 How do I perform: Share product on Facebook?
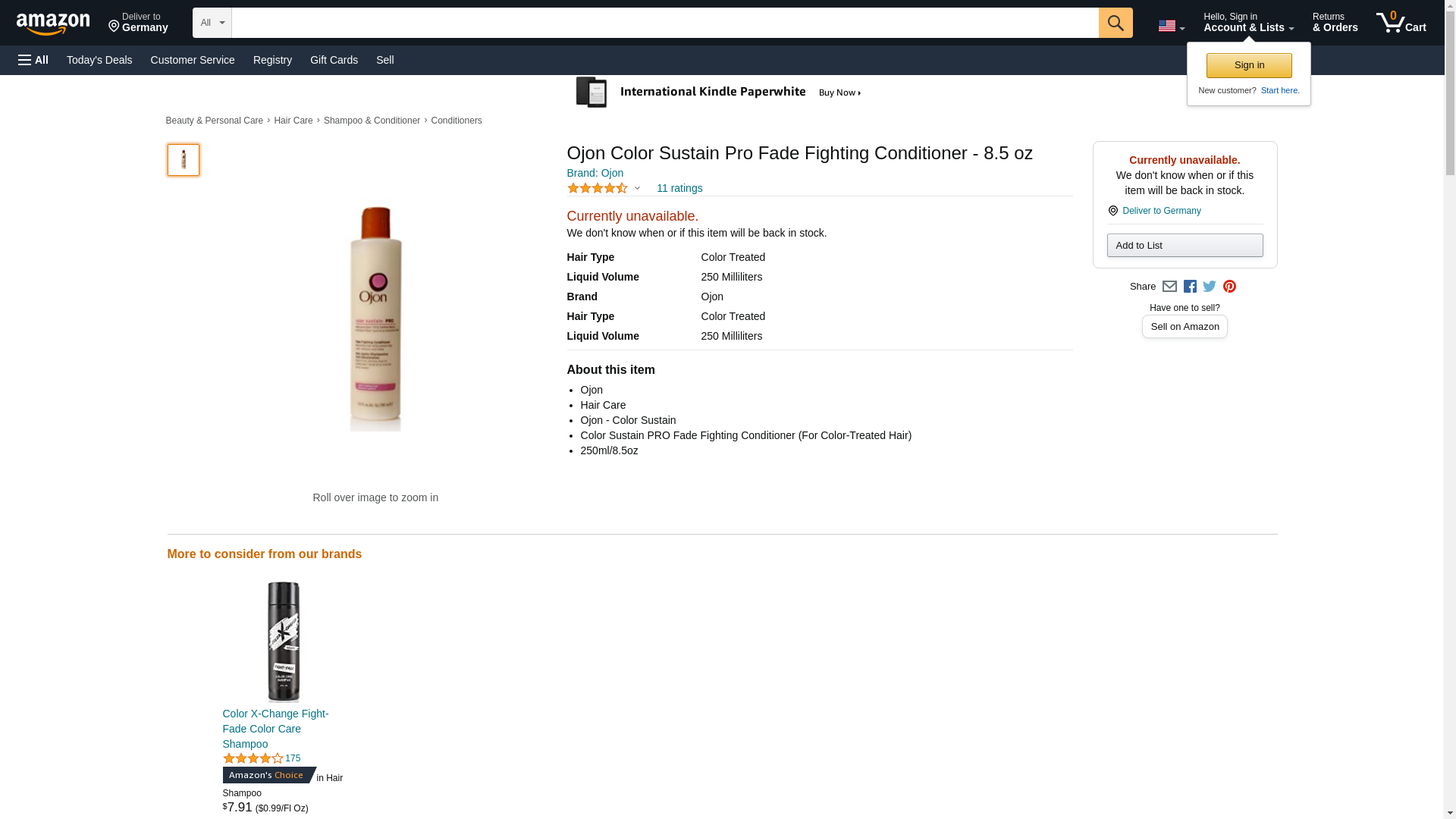point(1190,287)
